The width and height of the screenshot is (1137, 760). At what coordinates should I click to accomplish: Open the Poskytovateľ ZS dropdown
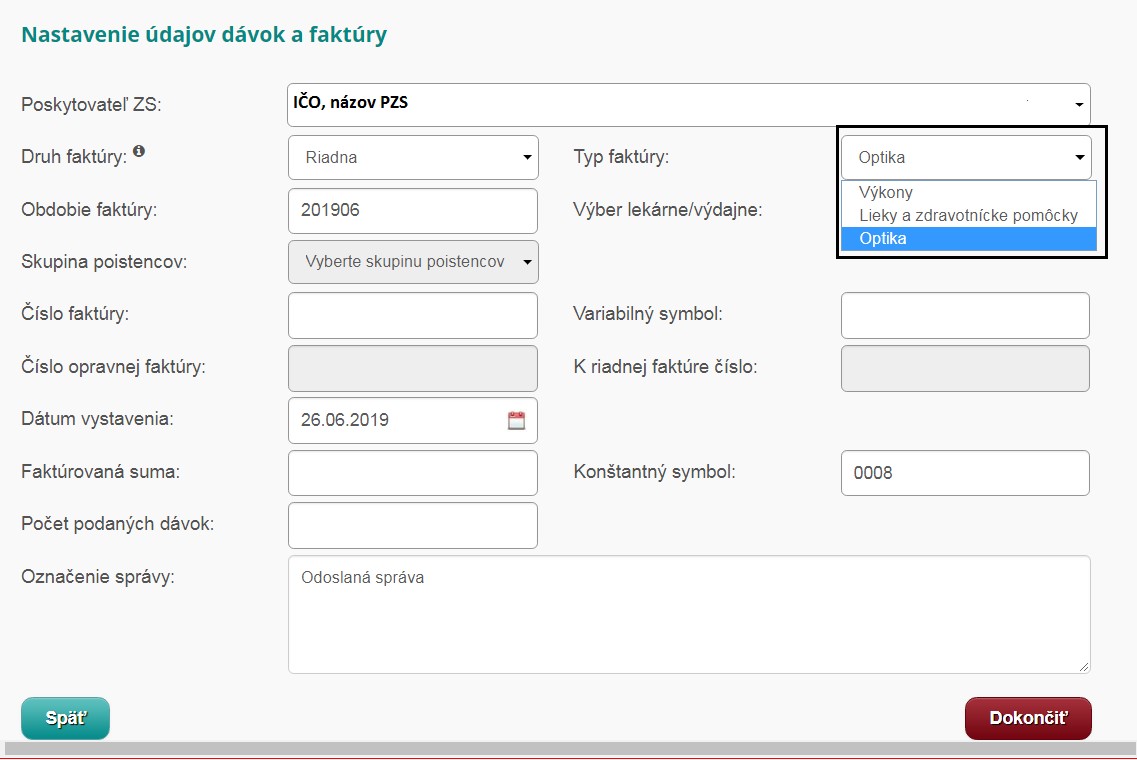tap(688, 104)
